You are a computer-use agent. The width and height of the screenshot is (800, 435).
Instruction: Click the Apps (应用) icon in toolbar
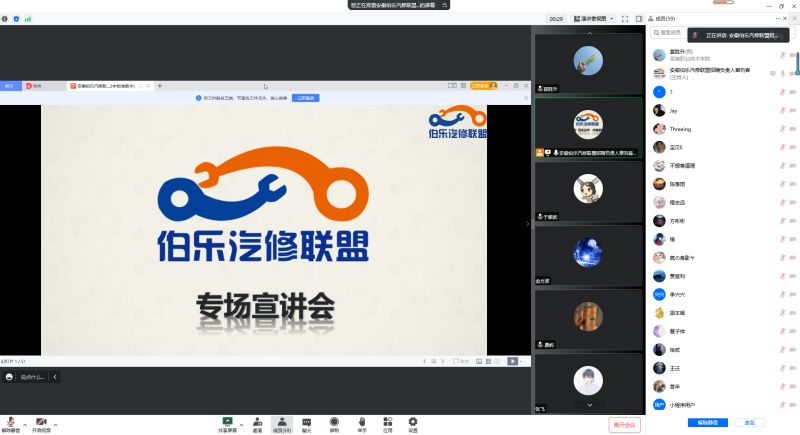click(x=387, y=423)
